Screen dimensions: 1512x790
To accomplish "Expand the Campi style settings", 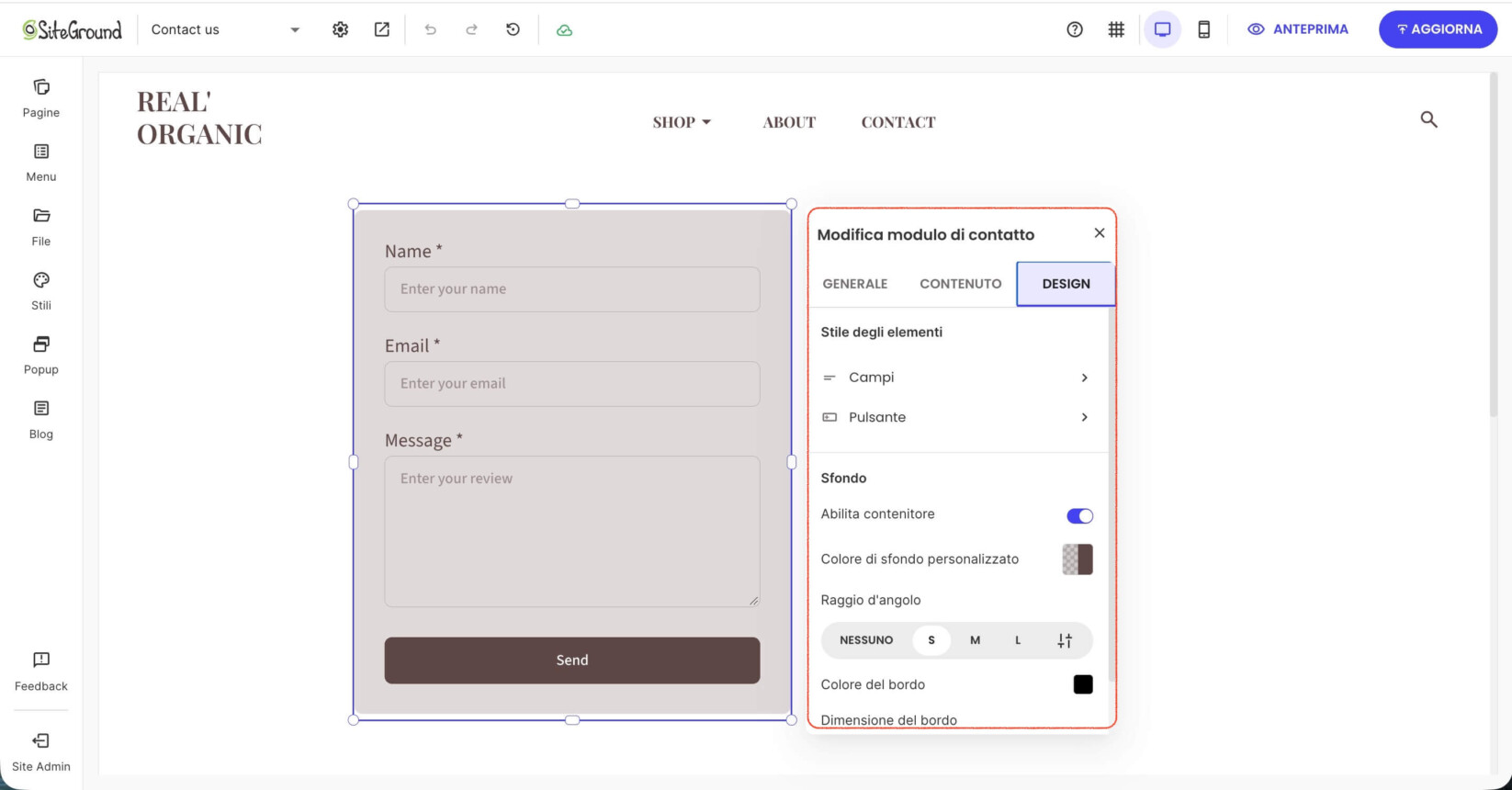I will pyautogui.click(x=956, y=378).
